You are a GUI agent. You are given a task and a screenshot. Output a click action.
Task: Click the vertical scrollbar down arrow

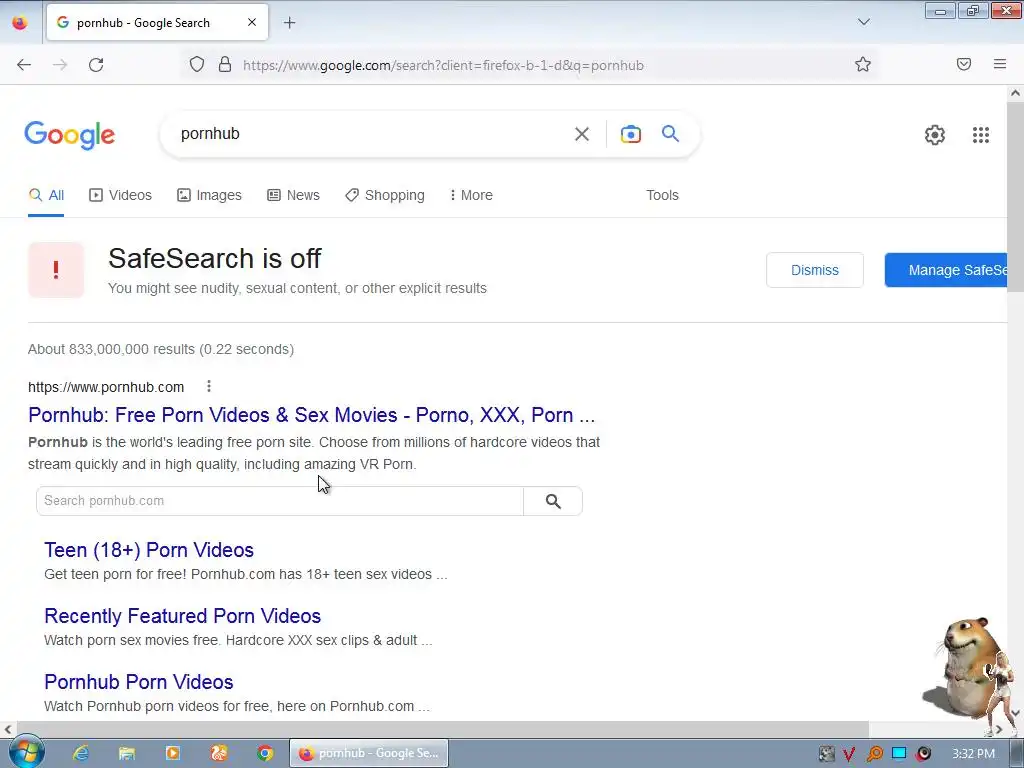tap(1015, 713)
